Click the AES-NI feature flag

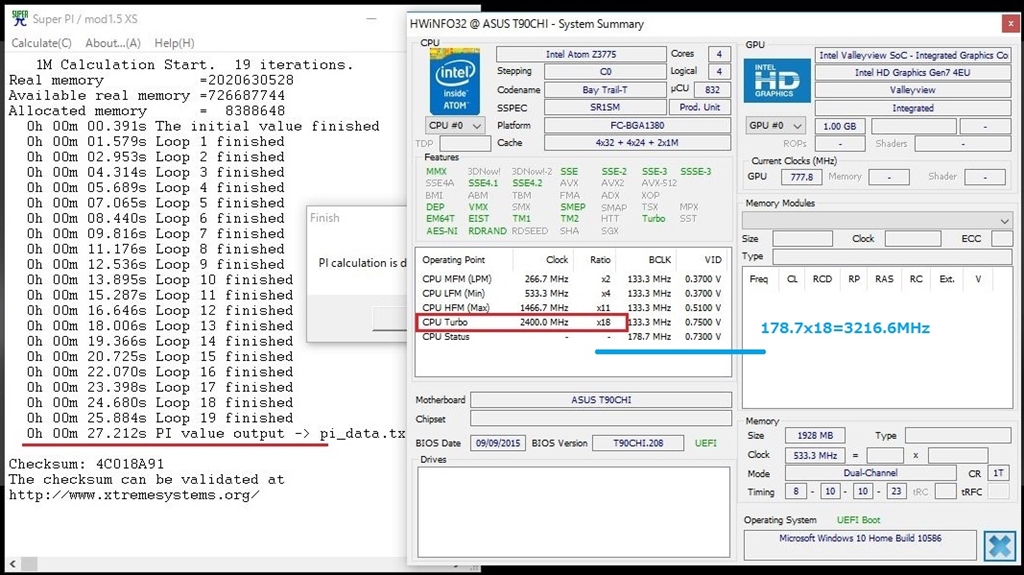(x=441, y=231)
